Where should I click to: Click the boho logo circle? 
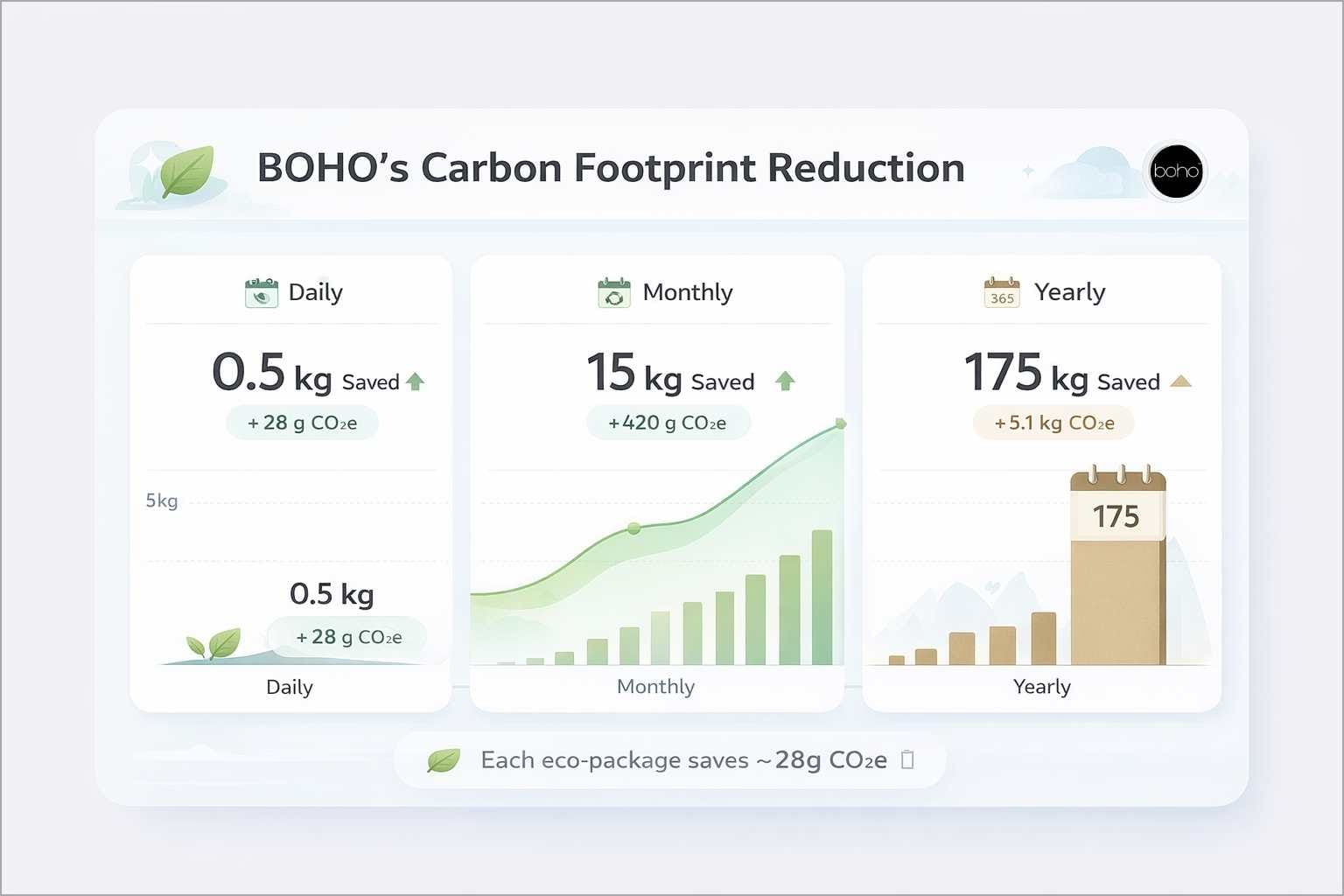(x=1176, y=171)
